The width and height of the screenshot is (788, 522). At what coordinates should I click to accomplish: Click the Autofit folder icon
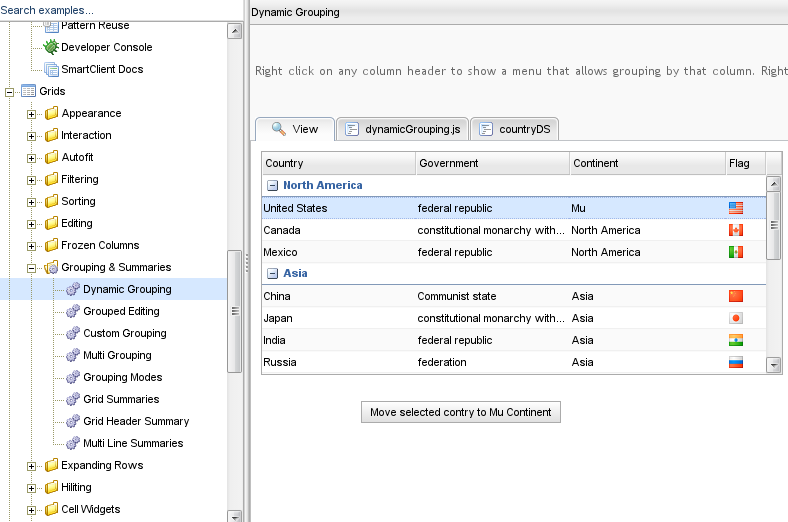click(51, 157)
